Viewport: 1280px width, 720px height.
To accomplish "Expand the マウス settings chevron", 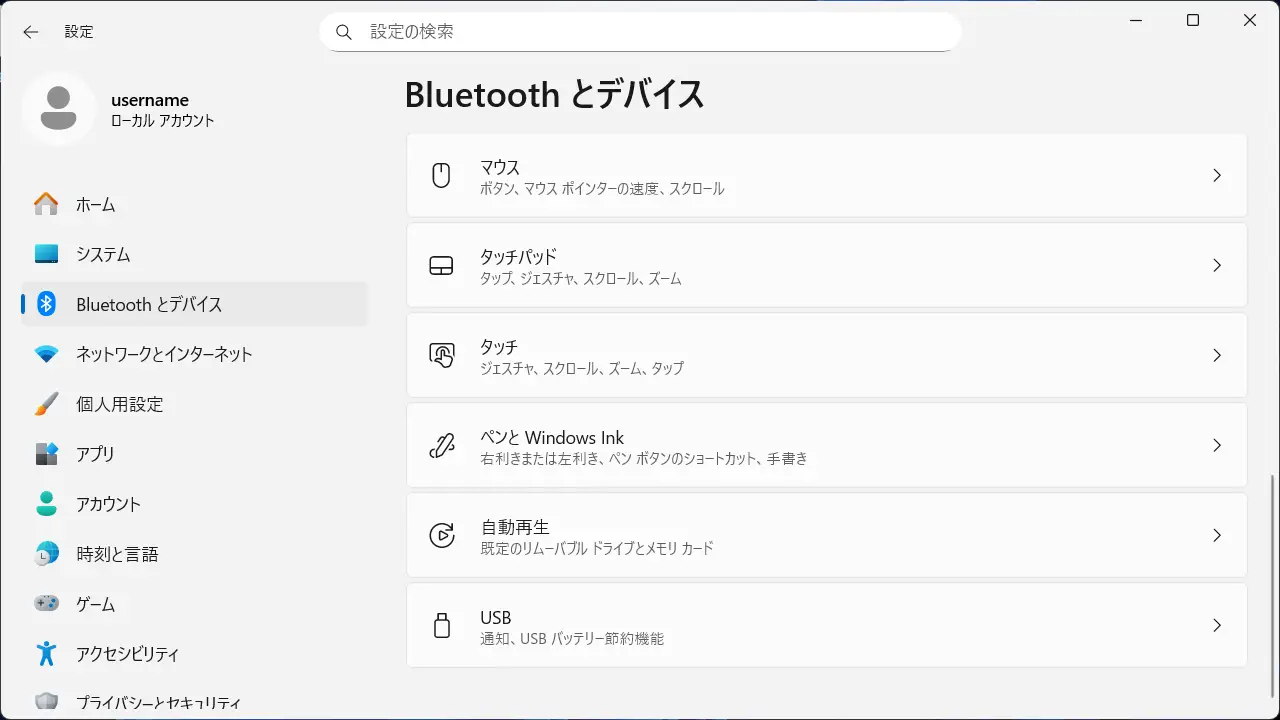I will tap(1216, 175).
